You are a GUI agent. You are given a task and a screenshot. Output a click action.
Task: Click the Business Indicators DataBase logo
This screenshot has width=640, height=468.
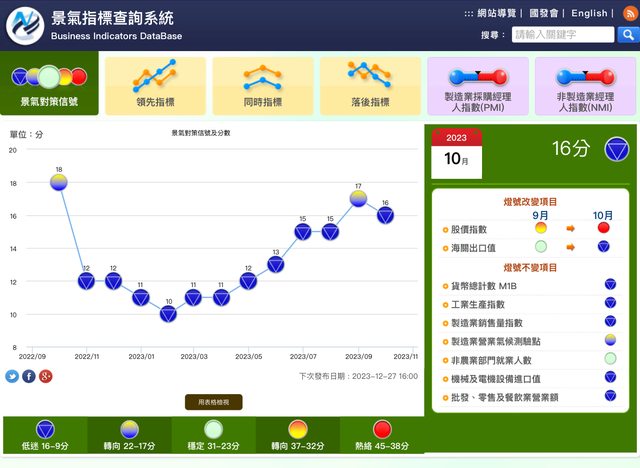click(x=25, y=25)
